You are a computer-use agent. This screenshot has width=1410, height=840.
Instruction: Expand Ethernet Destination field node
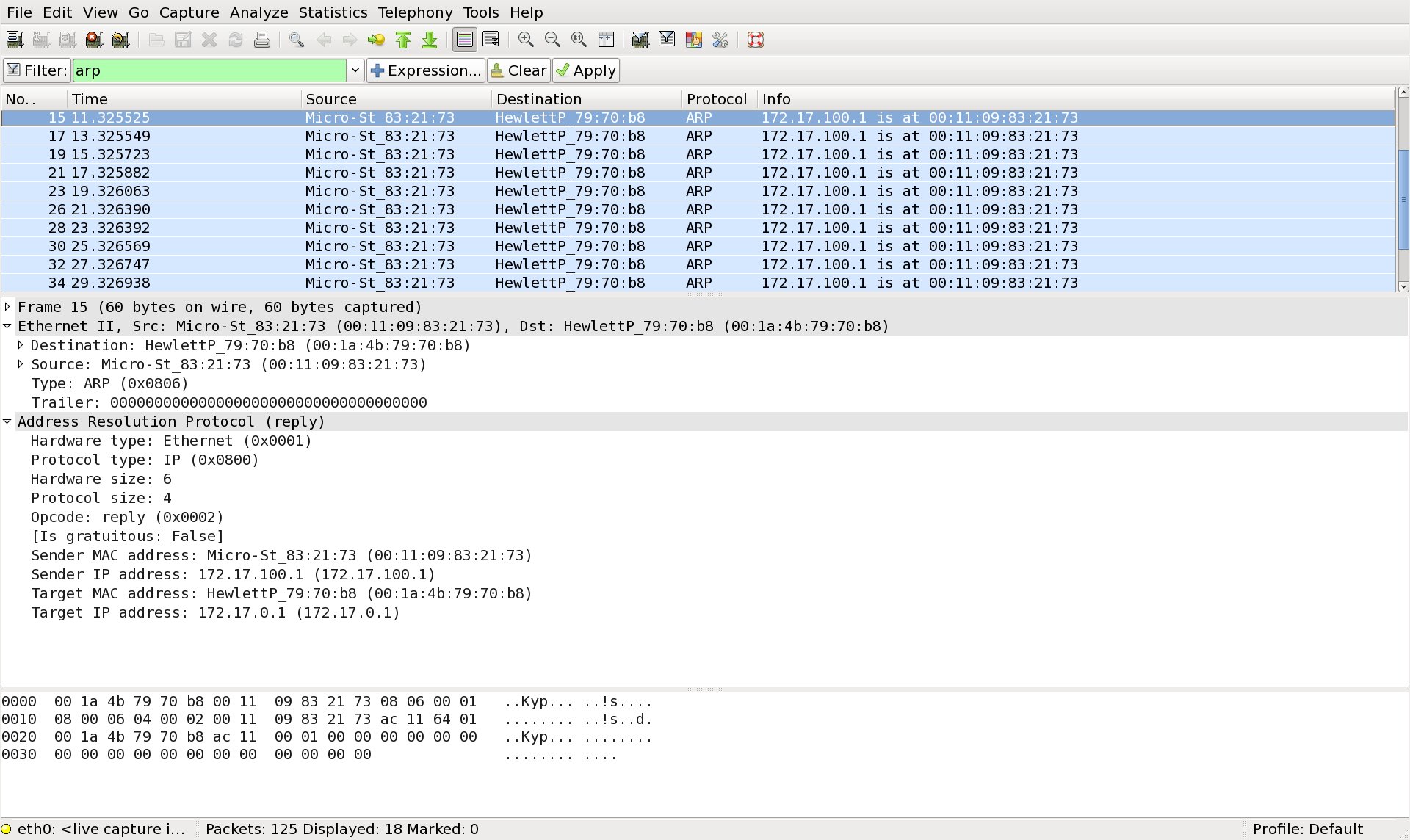(x=21, y=345)
